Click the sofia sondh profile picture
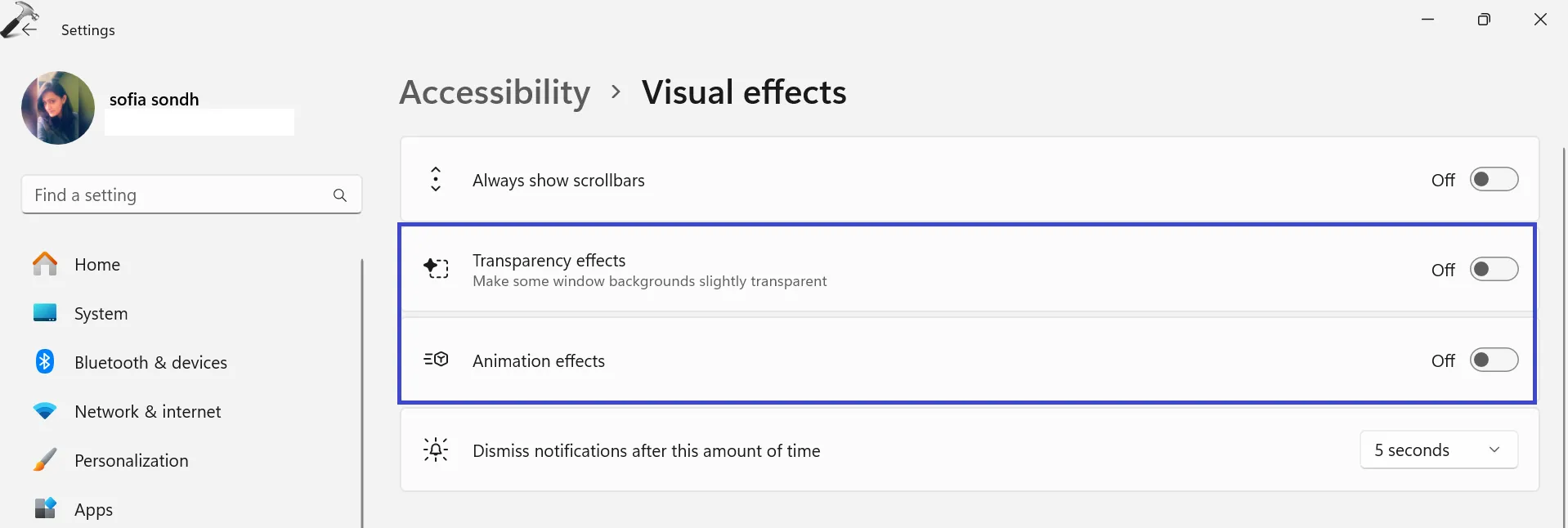 coord(58,108)
